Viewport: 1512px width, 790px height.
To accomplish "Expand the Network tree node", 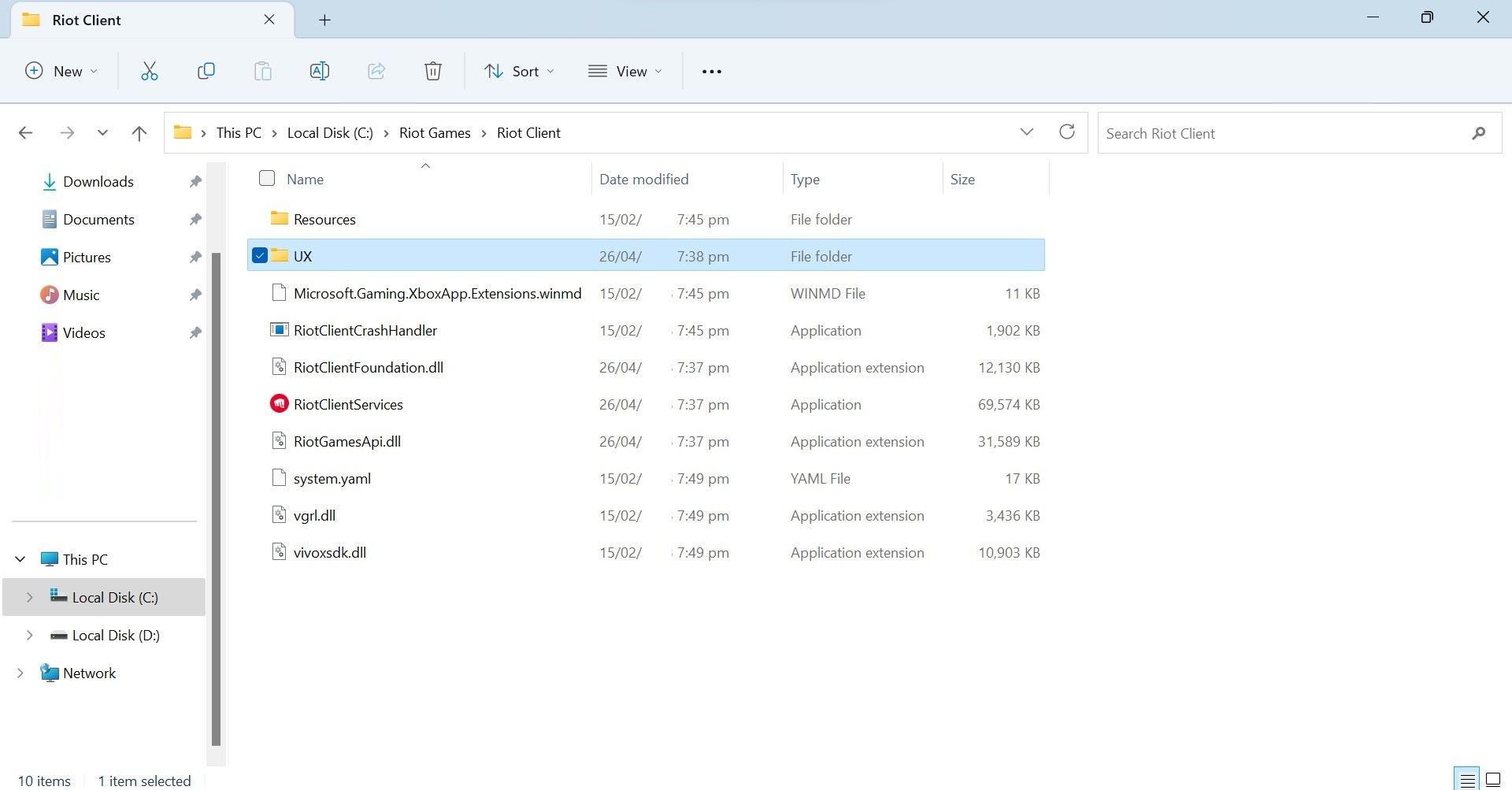I will coord(20,673).
